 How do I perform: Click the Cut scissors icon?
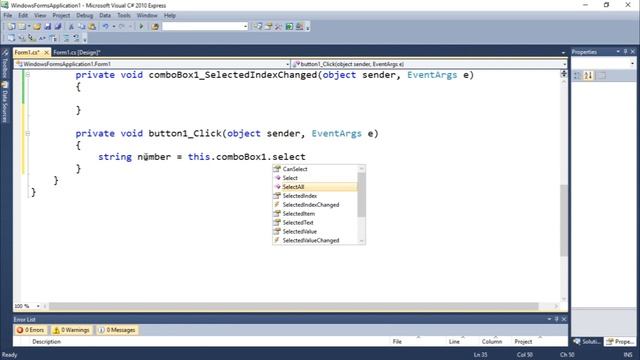[x=71, y=27]
